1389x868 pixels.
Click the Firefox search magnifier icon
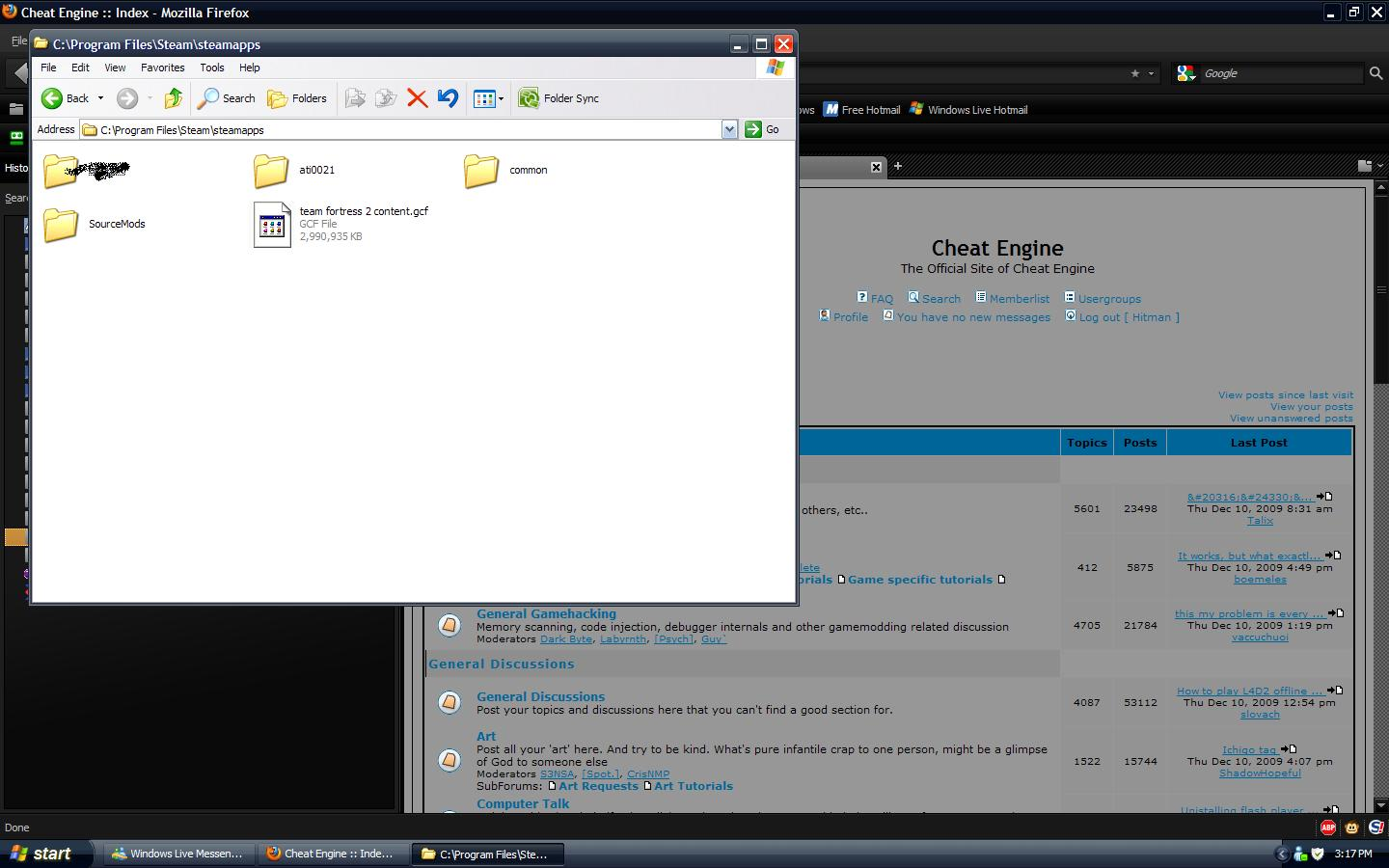point(1375,73)
